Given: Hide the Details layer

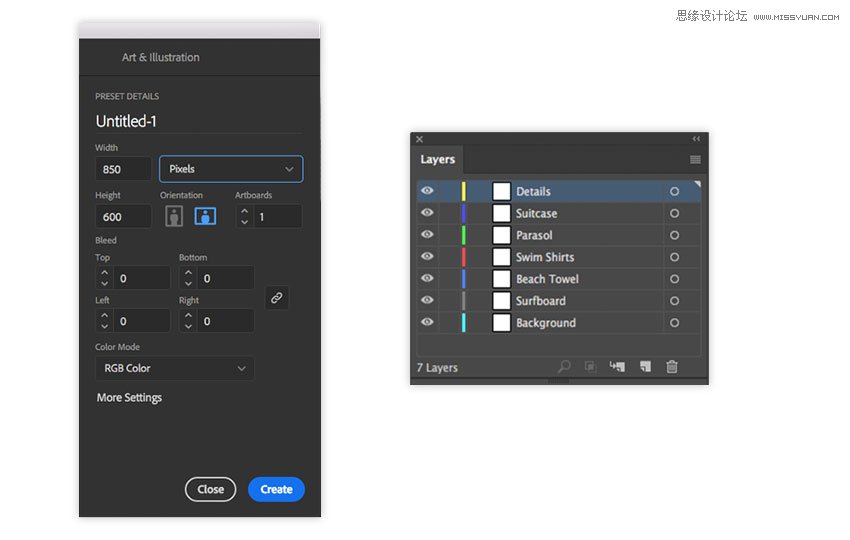Looking at the screenshot, I should [427, 191].
